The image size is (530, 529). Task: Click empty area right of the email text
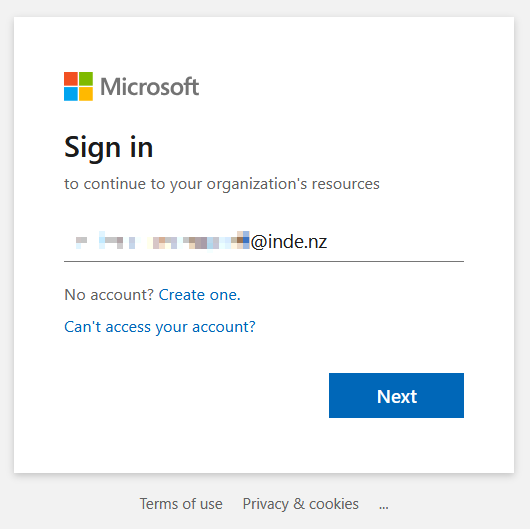tap(395, 242)
